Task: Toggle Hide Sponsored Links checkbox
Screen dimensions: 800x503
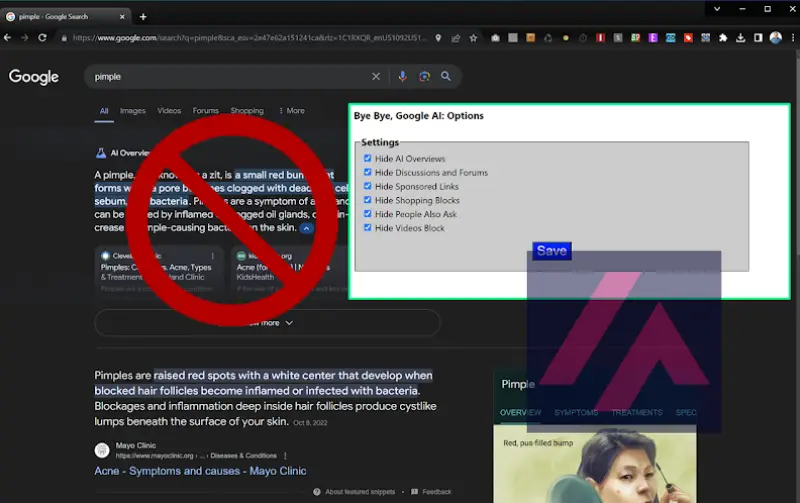Action: [x=367, y=186]
